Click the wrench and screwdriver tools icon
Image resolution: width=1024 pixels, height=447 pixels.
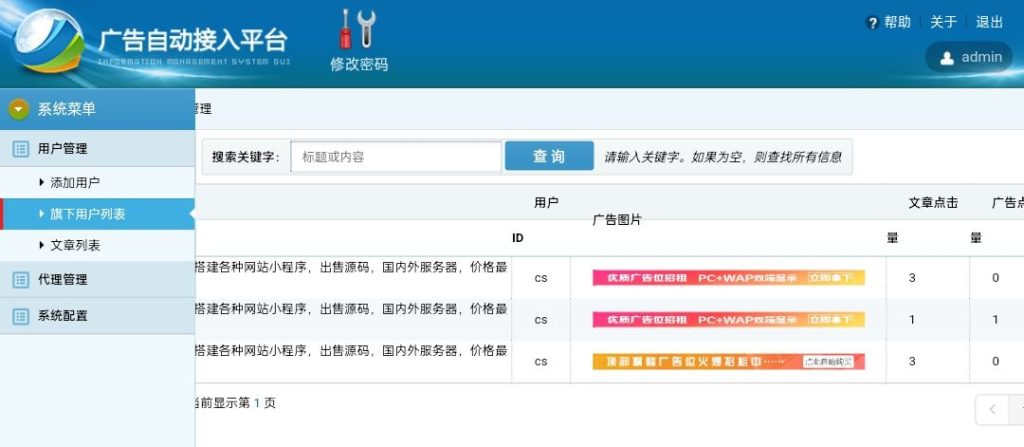tap(357, 30)
